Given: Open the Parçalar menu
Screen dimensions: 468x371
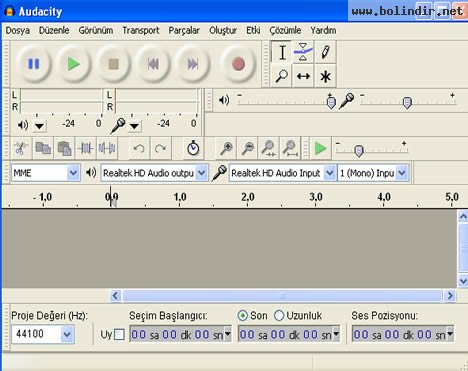Looking at the screenshot, I should tap(184, 30).
